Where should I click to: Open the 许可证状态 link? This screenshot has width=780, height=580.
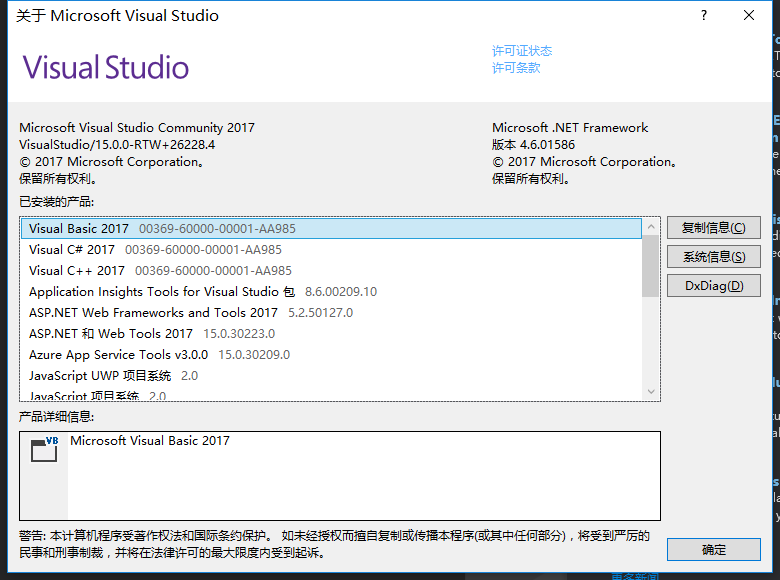click(522, 51)
